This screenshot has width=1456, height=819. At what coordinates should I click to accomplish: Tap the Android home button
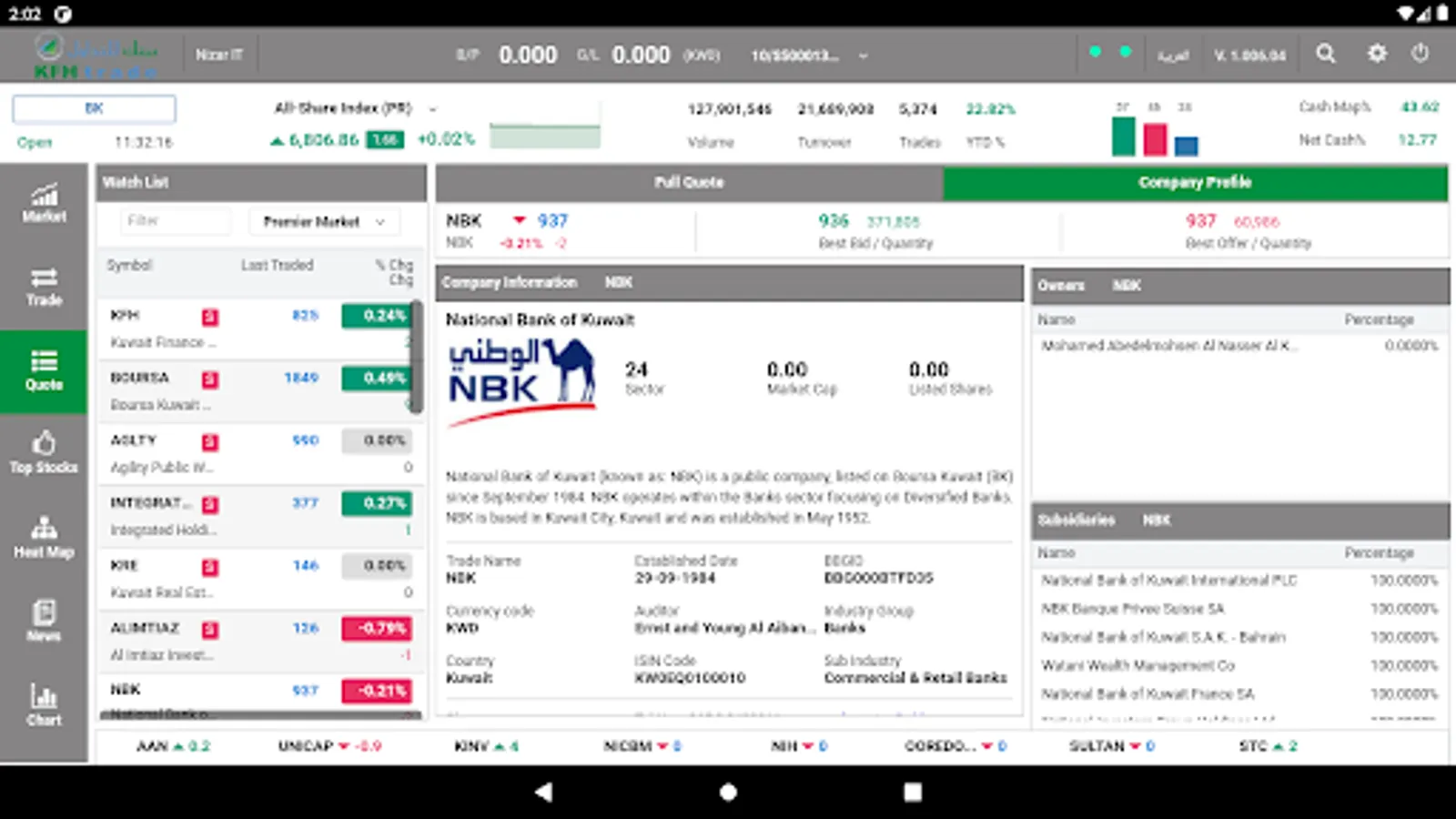(x=728, y=792)
